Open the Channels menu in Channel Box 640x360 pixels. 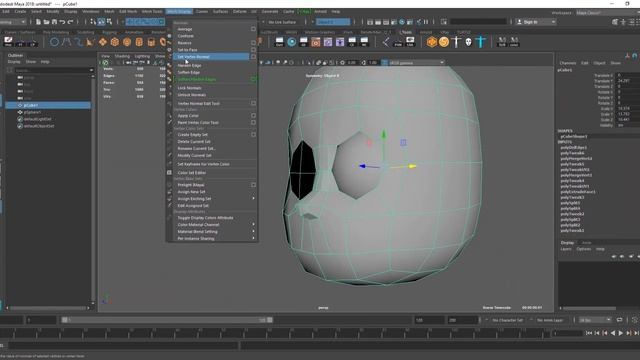tap(568, 63)
